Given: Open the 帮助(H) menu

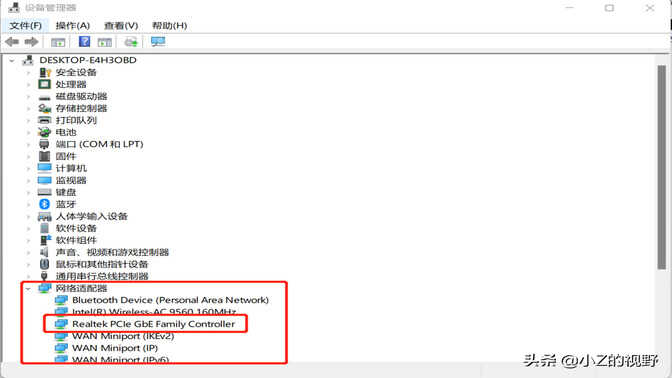Looking at the screenshot, I should (169, 26).
